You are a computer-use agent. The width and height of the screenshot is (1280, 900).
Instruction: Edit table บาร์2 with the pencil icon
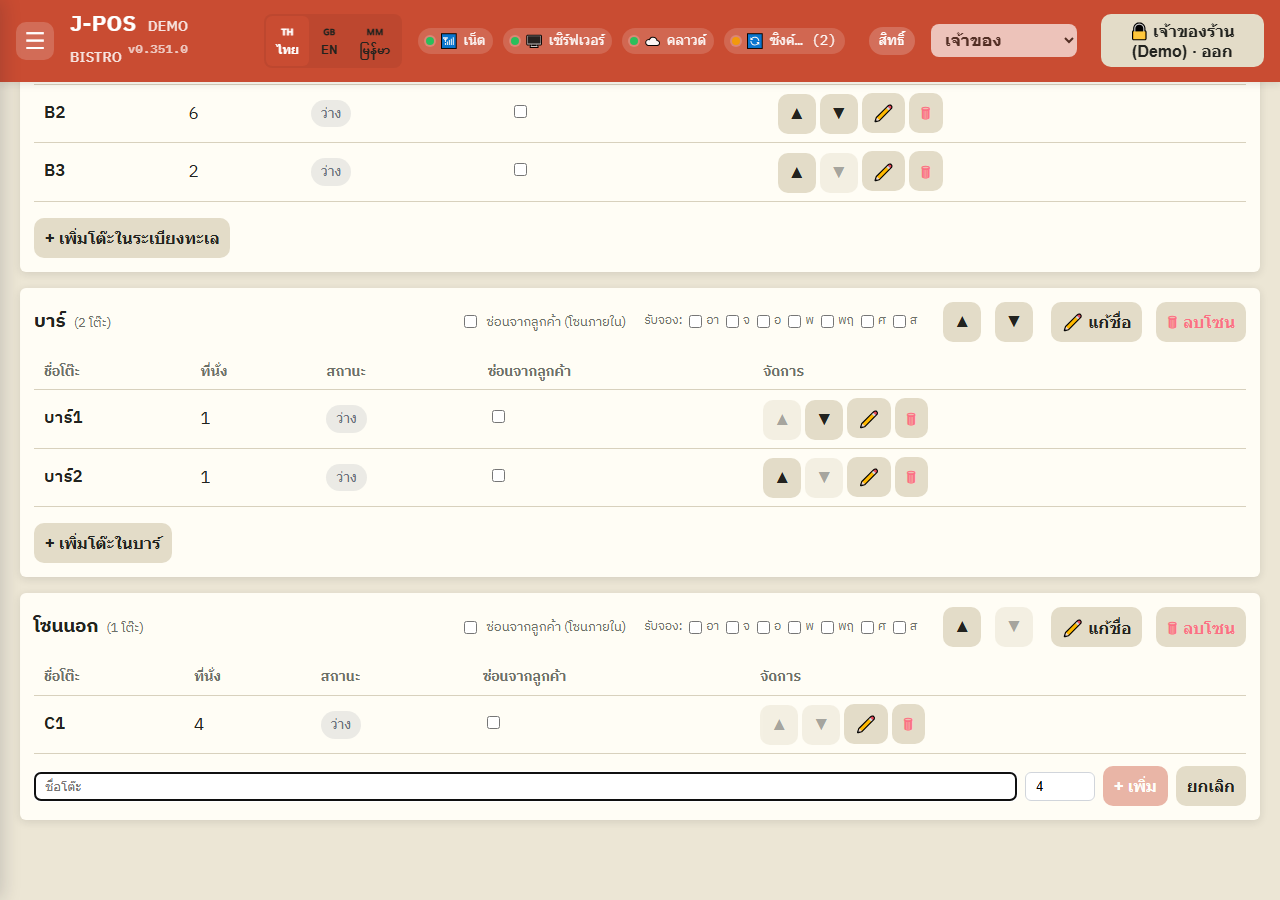coord(869,477)
